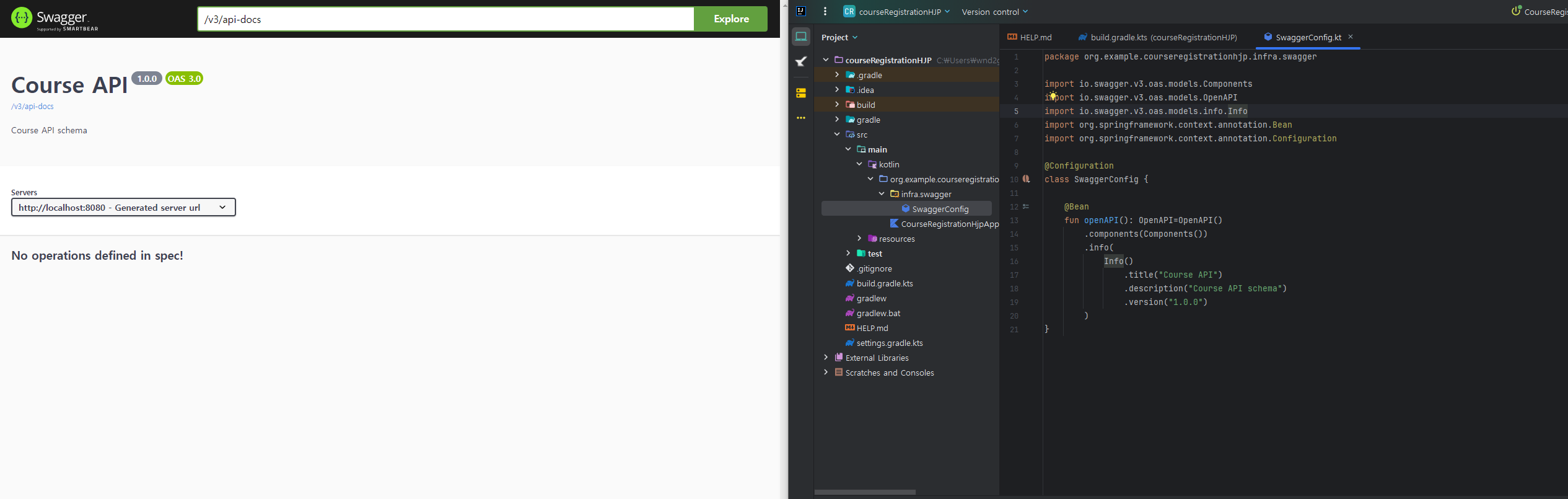Select SwaggerConfig in project tree
This screenshot has width=1568, height=499.
pos(906,209)
